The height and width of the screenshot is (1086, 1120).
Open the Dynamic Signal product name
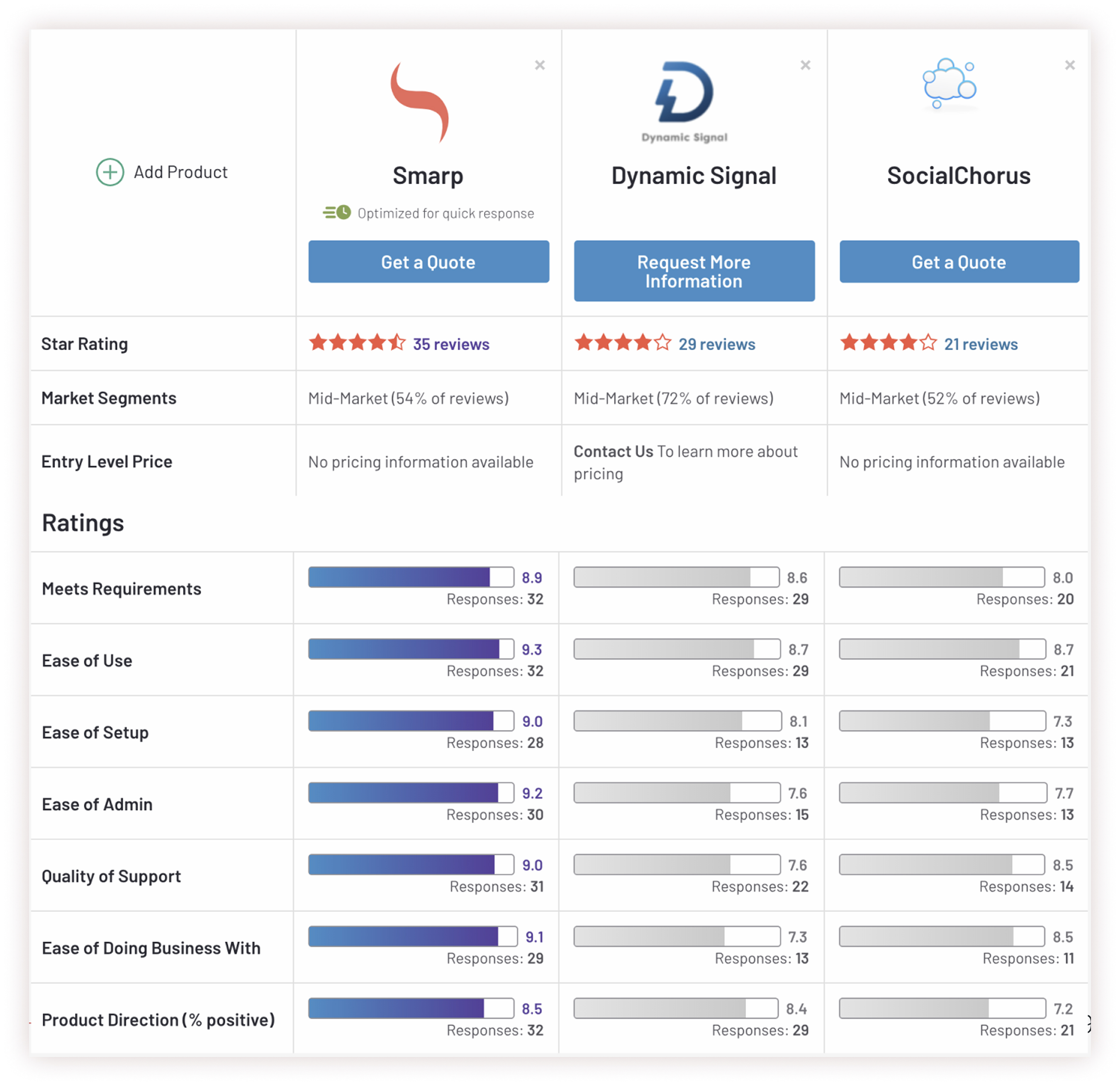(x=694, y=176)
